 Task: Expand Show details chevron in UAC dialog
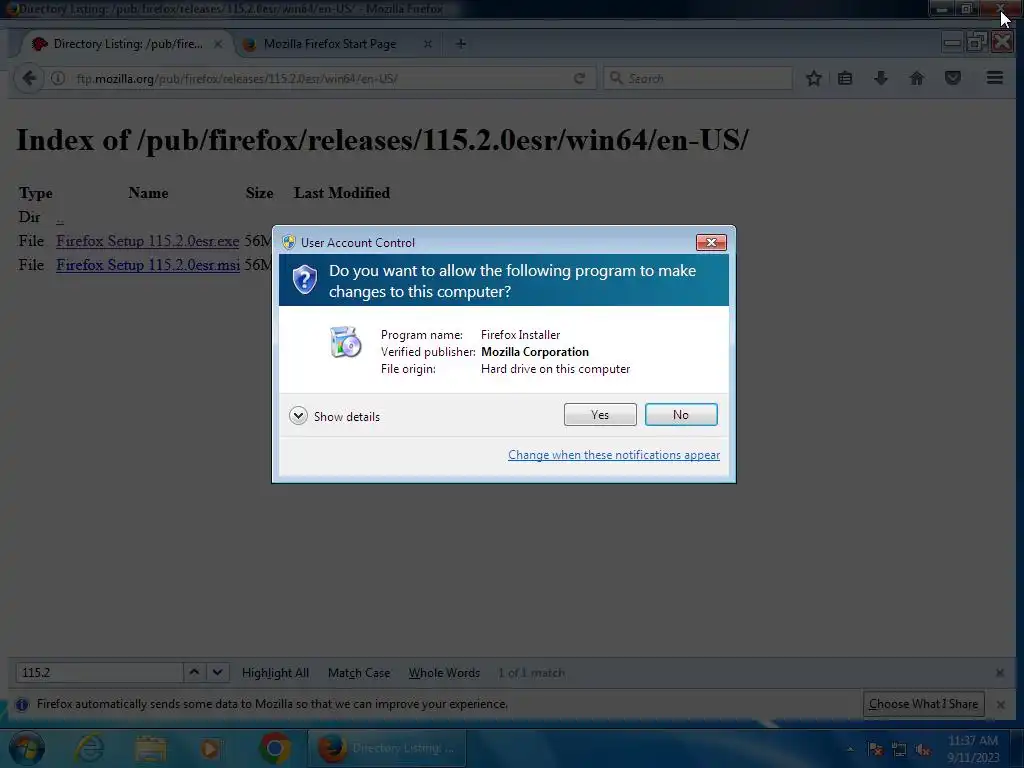[298, 416]
